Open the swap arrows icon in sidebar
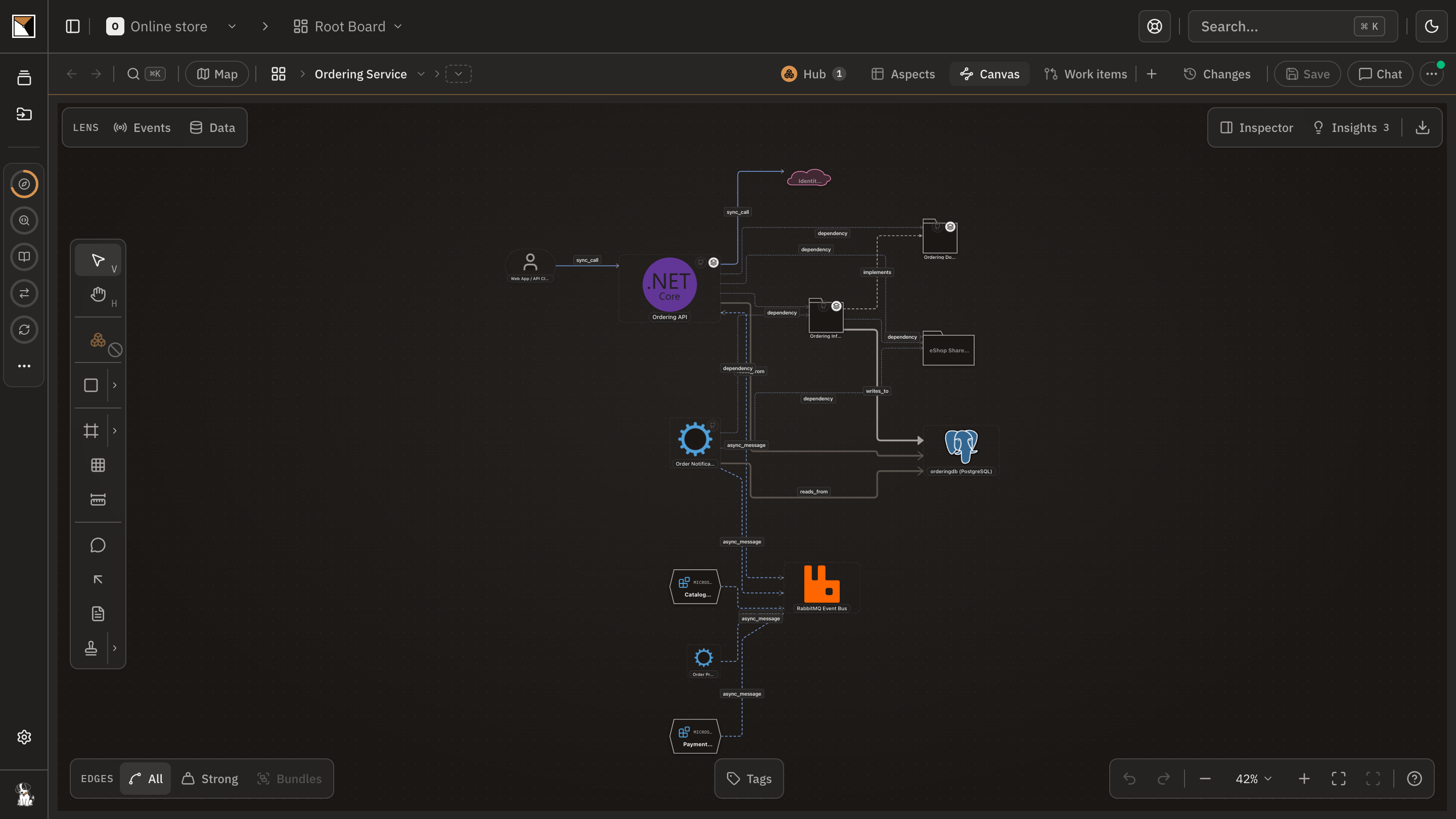Viewport: 1456px width, 819px height. point(24,293)
